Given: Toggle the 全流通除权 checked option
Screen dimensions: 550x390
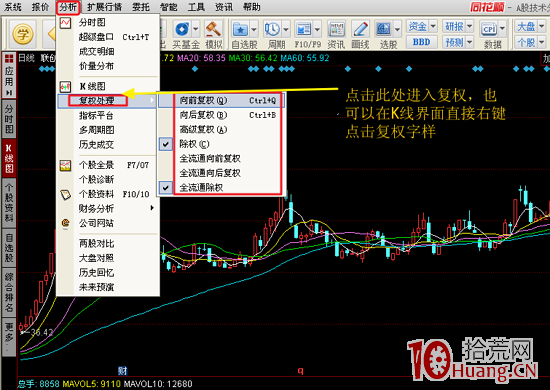Looking at the screenshot, I should point(201,188).
